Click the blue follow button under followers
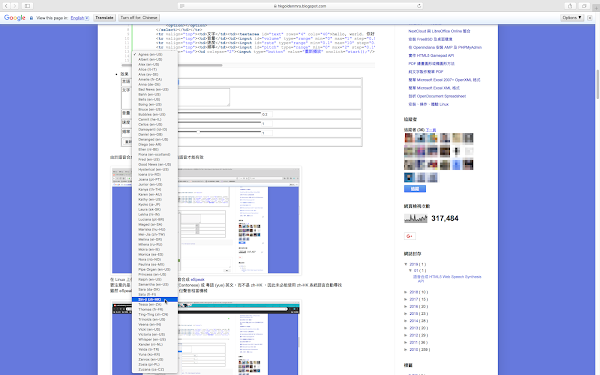Screen dimensions: 600x375 click(415, 189)
